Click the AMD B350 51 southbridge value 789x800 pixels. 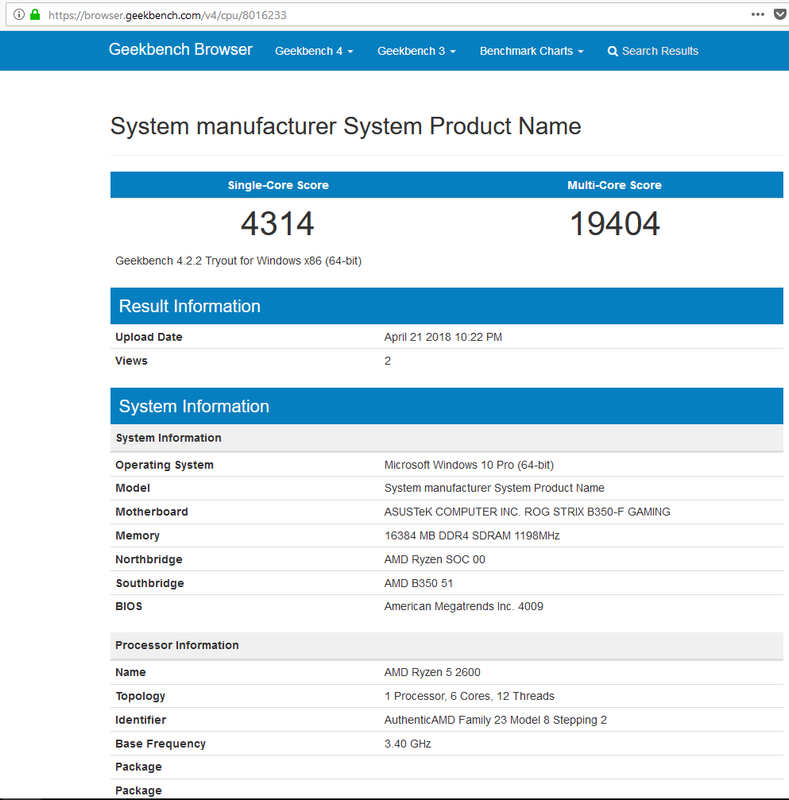[x=418, y=583]
